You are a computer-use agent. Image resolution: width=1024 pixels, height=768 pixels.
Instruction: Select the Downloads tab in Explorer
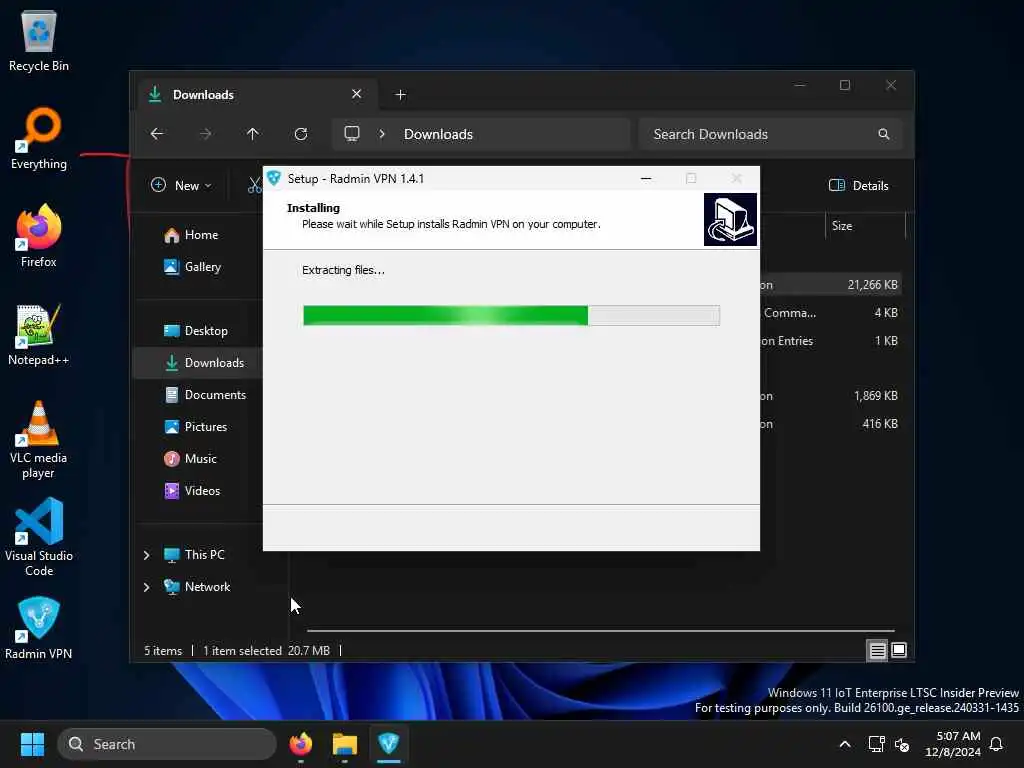pos(258,95)
